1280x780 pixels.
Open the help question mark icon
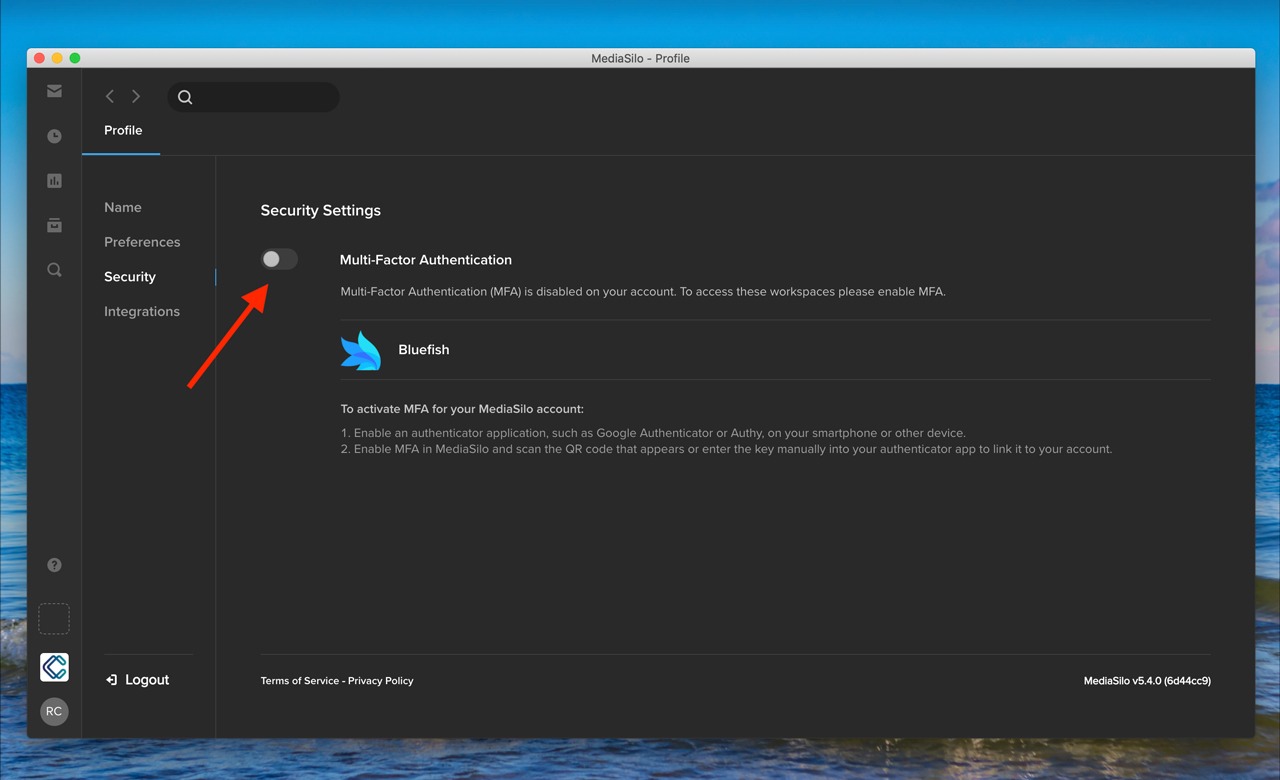click(54, 565)
